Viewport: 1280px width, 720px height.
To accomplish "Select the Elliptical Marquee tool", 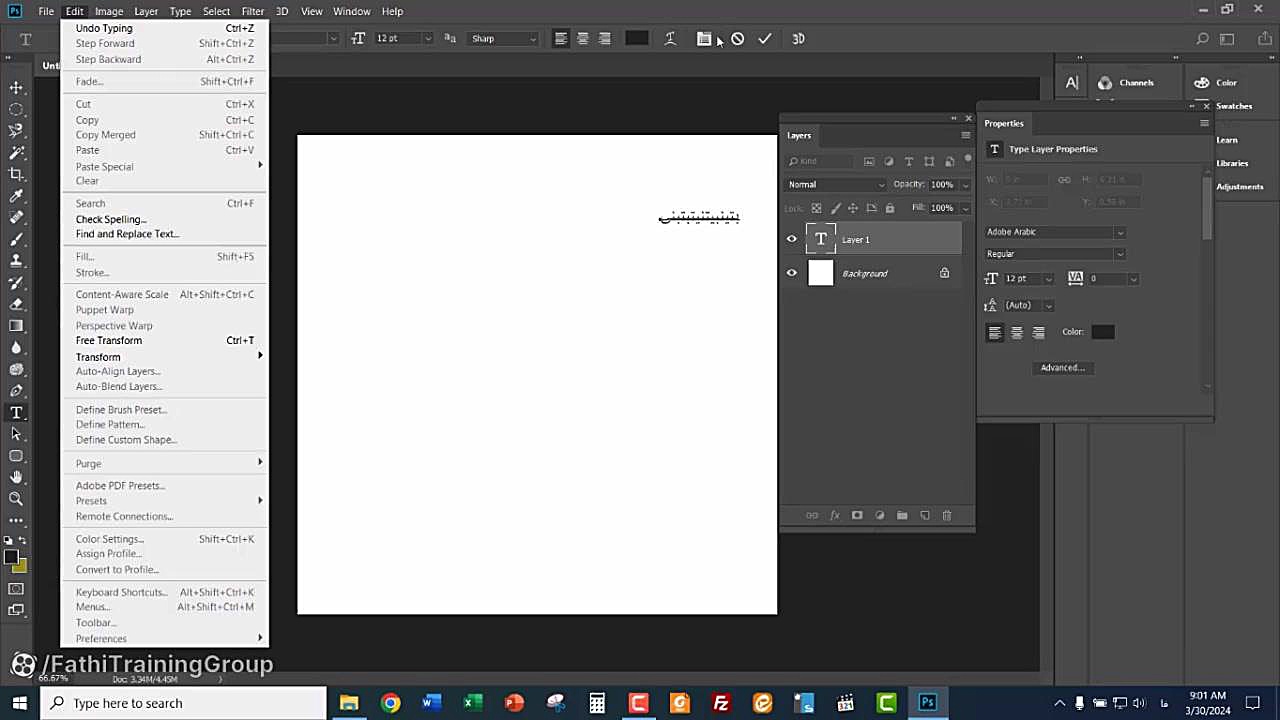I will [x=16, y=109].
